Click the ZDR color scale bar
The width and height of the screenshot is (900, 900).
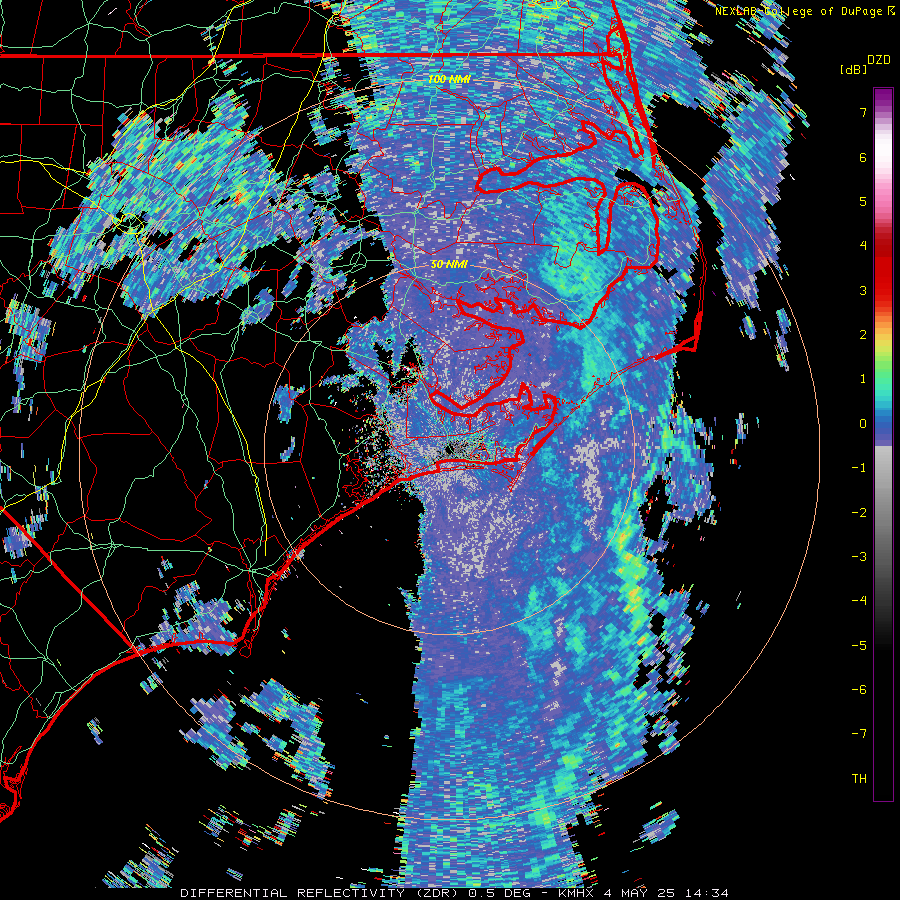pos(883,444)
